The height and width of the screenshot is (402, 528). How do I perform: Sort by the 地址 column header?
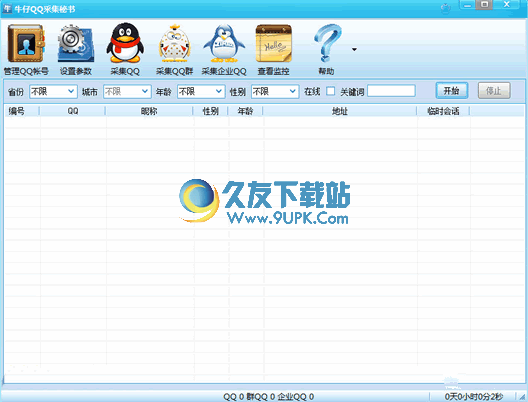coord(339,111)
